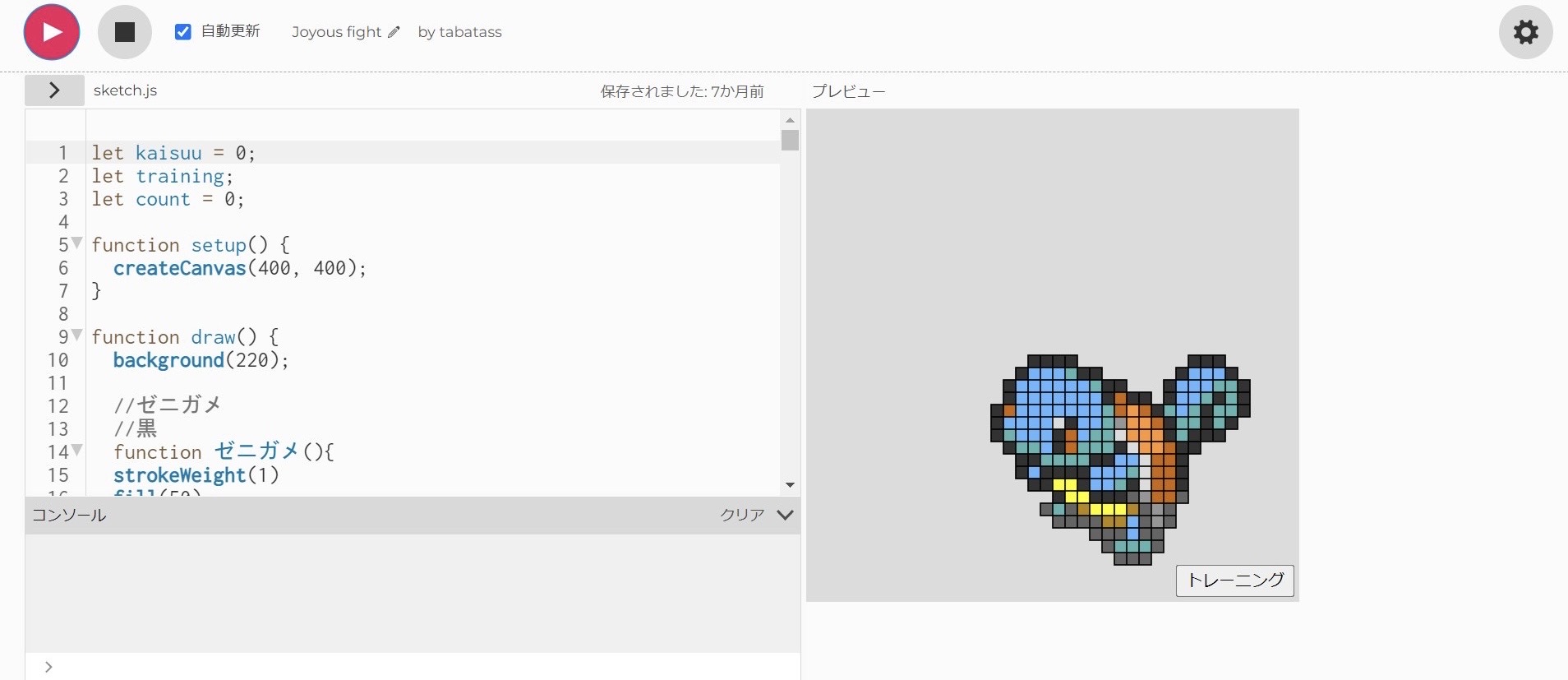Click the 'strokeWeight(1)' code line
Image resolution: width=1568 pixels, height=680 pixels.
[x=196, y=475]
